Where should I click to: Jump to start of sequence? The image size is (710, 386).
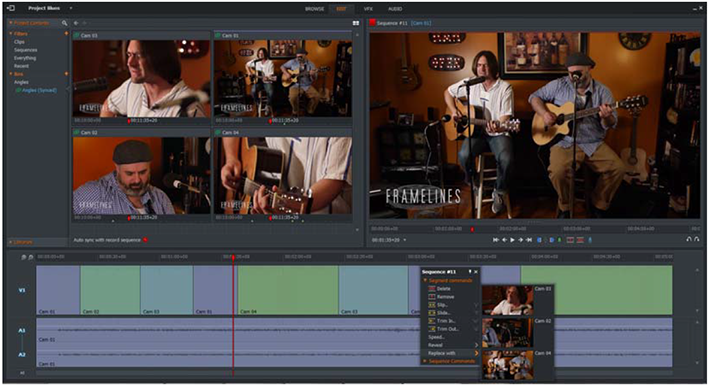(496, 240)
